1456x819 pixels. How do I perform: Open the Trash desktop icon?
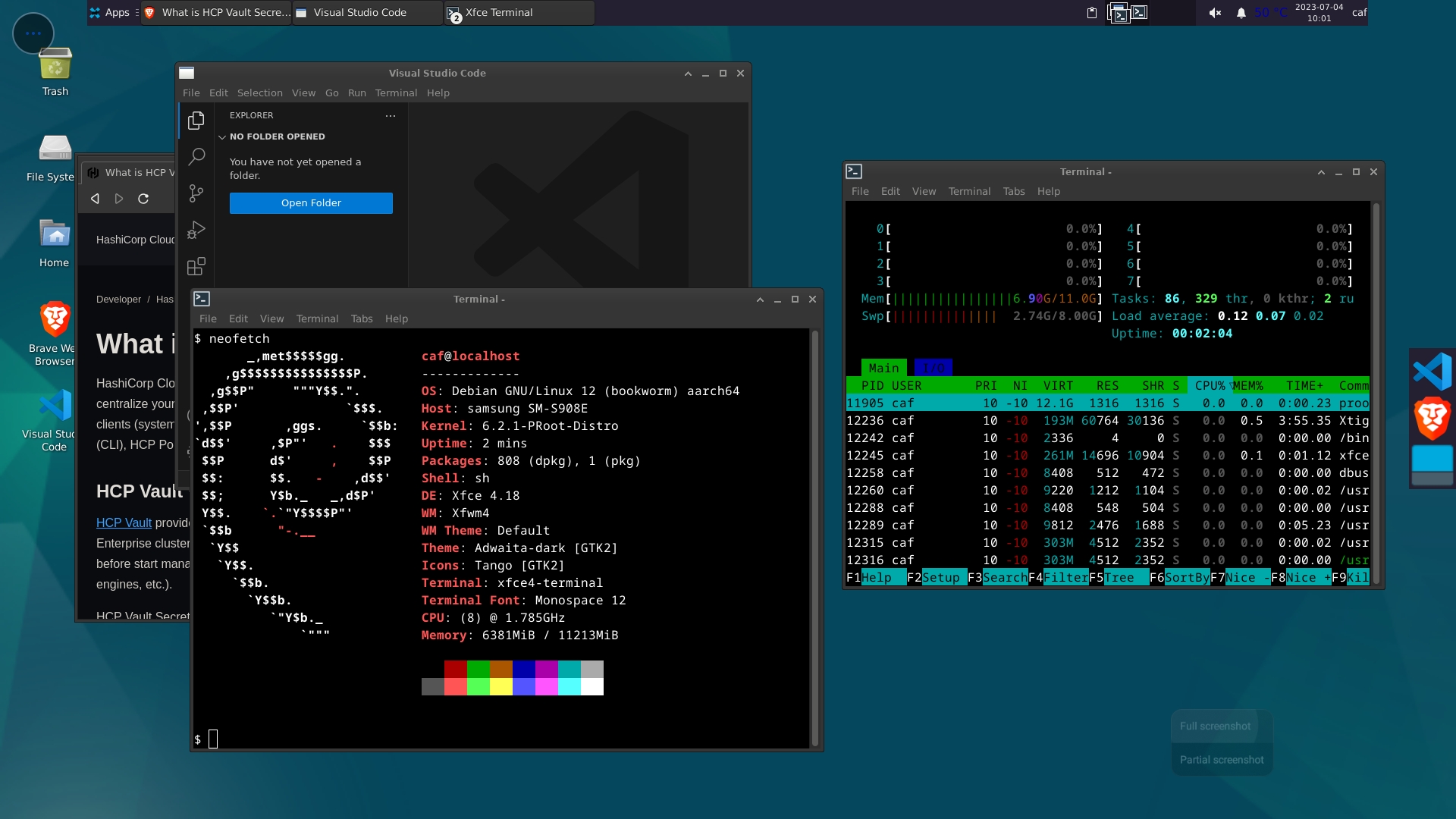[x=55, y=72]
